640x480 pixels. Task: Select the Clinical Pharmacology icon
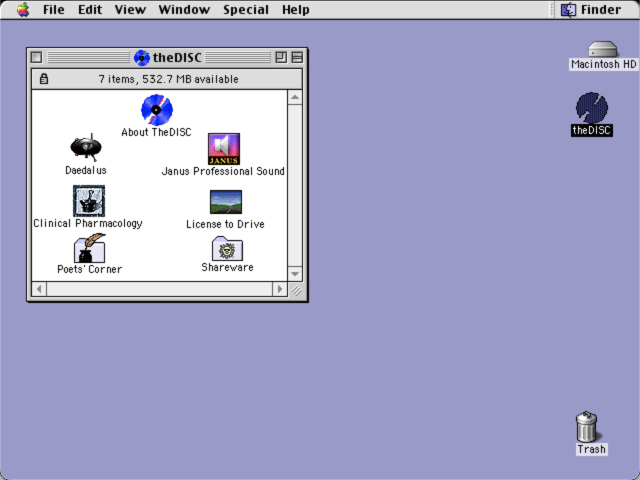coord(89,200)
